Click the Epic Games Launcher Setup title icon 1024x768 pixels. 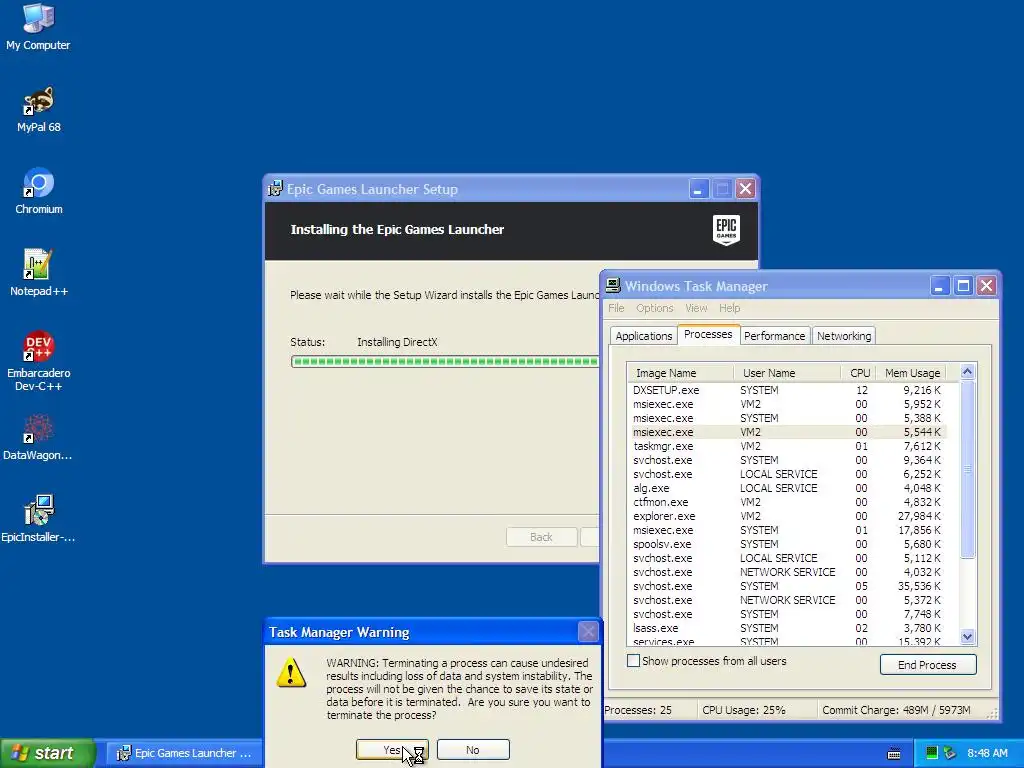tap(276, 189)
